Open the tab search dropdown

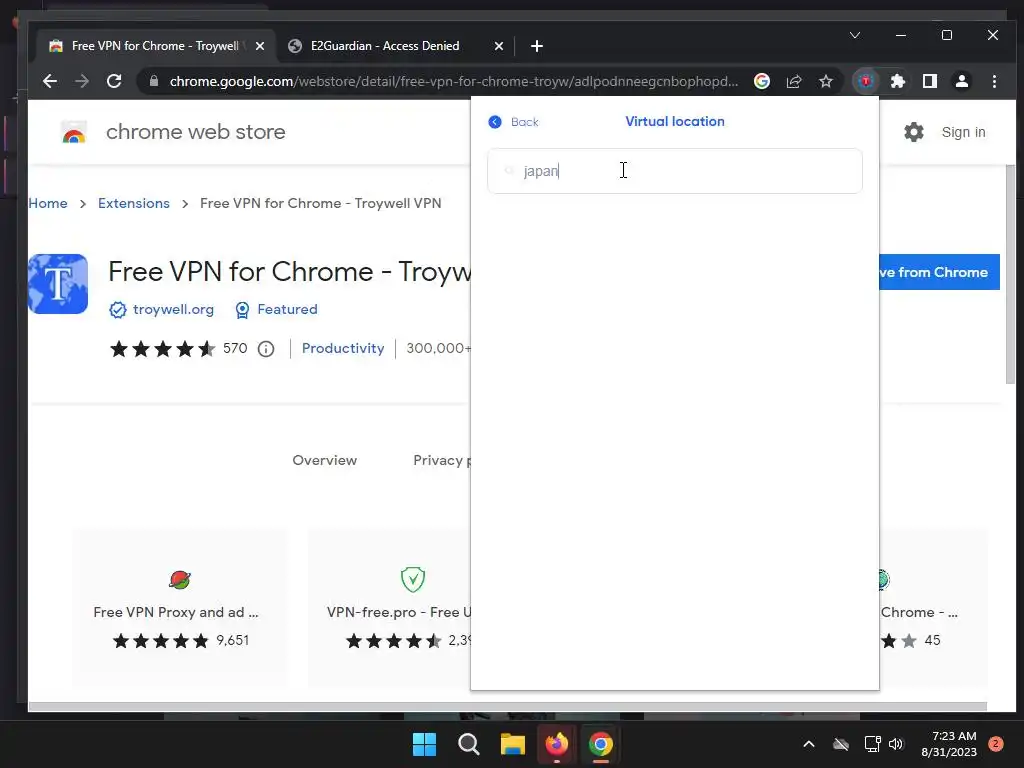click(855, 35)
